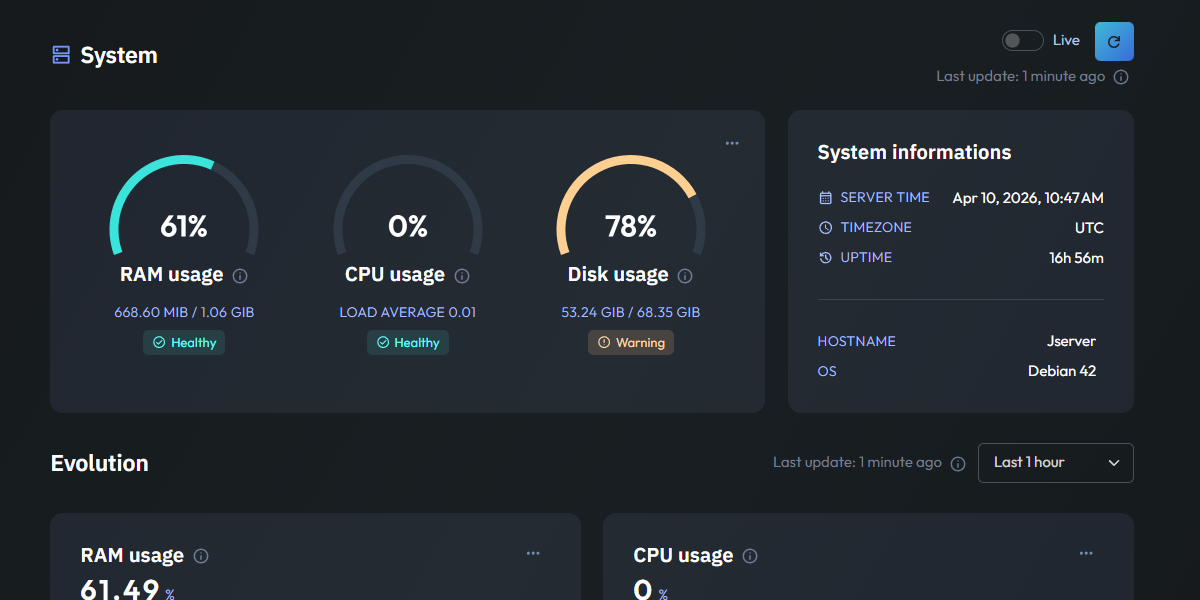Click info icon beside Disk usage gauge label
The height and width of the screenshot is (600, 1200).
coord(685,276)
